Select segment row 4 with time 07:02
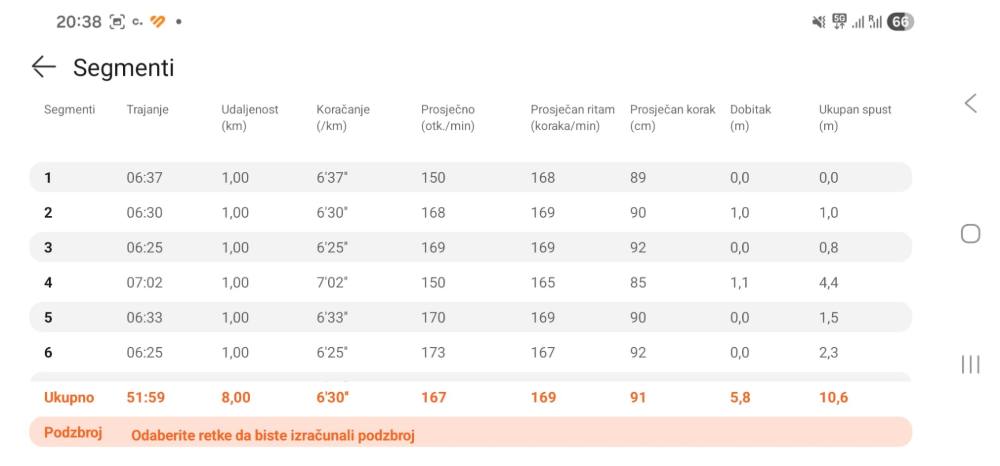Image resolution: width=1000 pixels, height=466 pixels. (x=471, y=282)
